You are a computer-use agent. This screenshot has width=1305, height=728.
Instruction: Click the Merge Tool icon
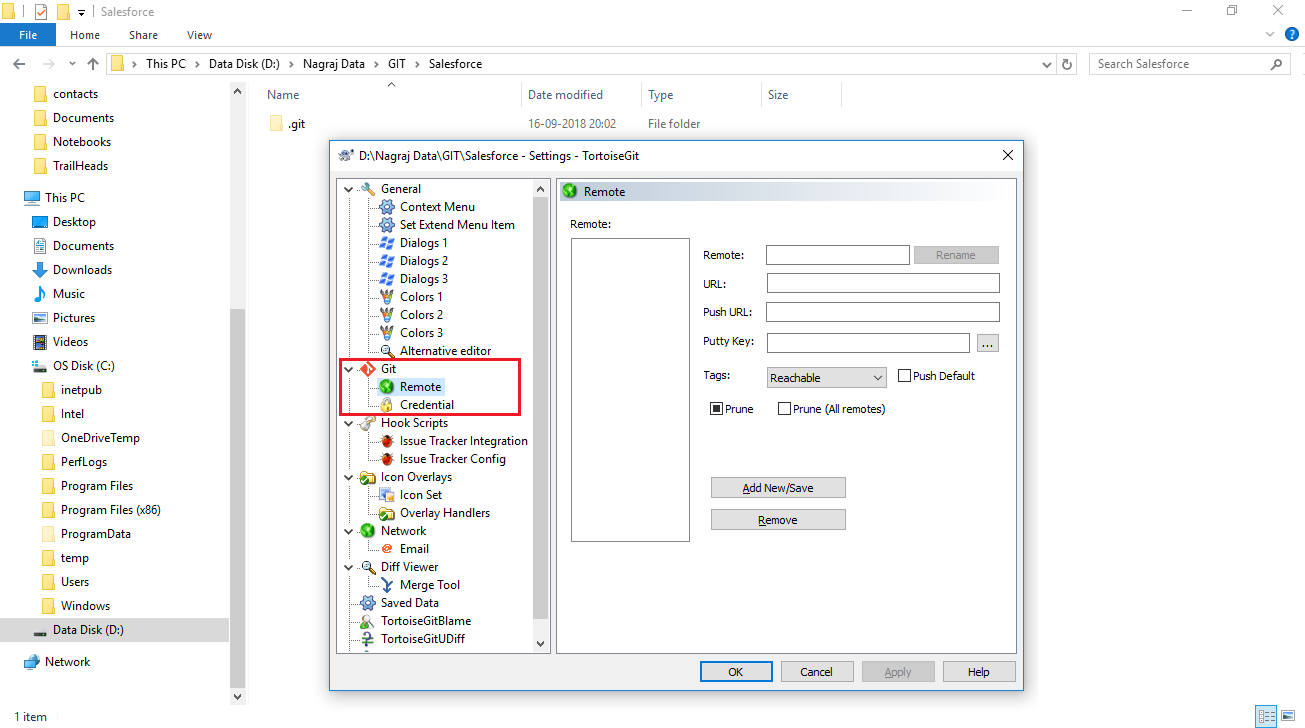click(386, 585)
